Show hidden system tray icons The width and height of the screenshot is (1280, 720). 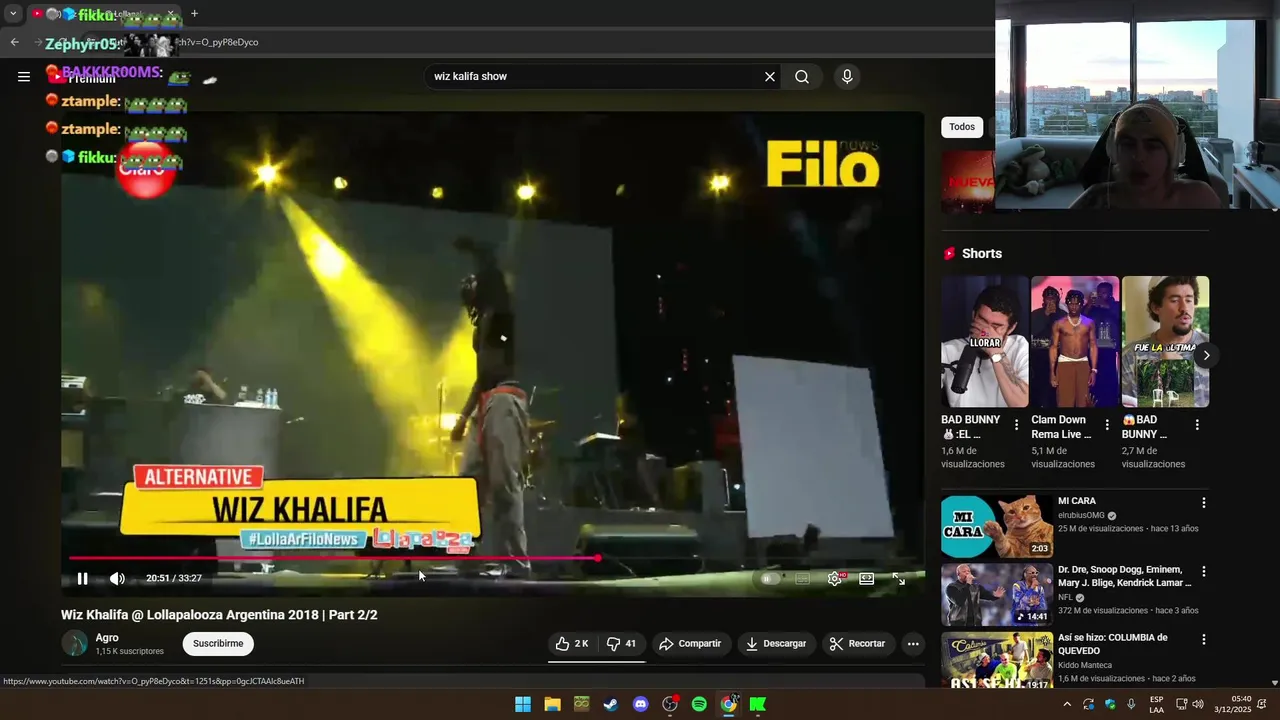pos(1067,704)
